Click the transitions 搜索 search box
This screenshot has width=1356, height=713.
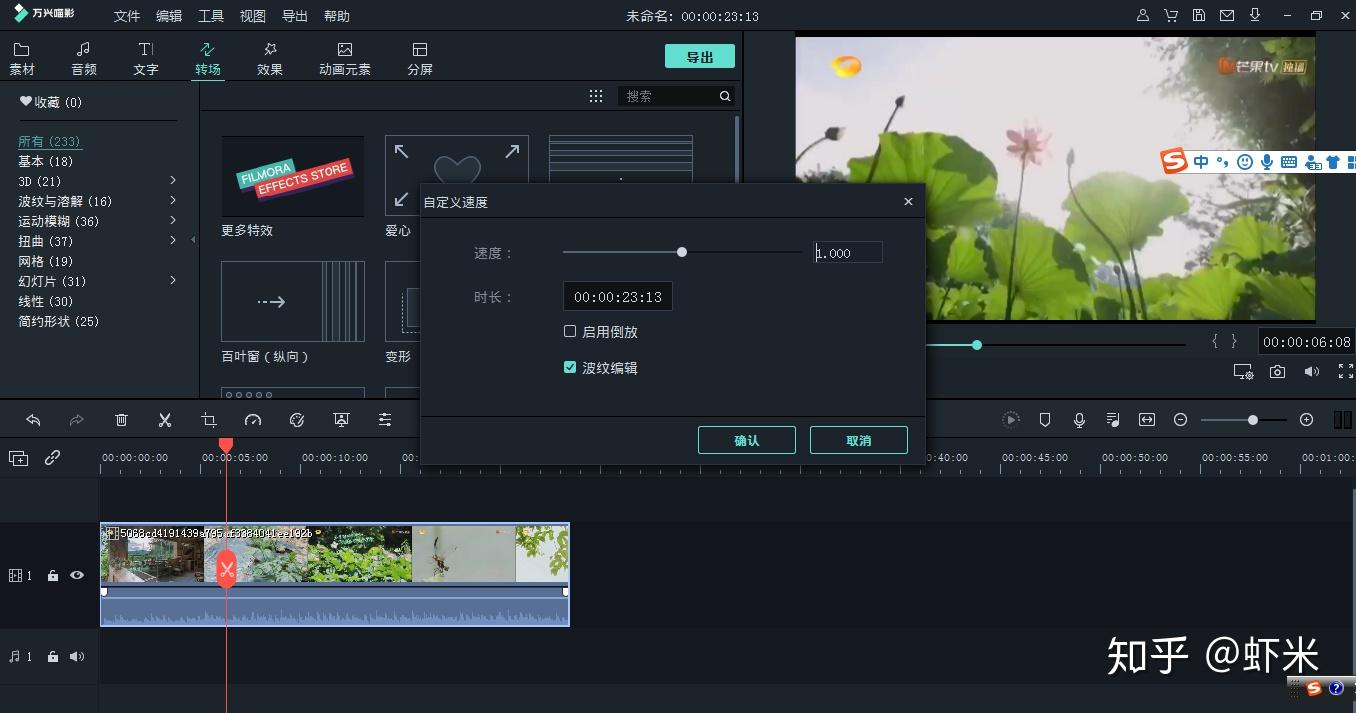coord(676,96)
